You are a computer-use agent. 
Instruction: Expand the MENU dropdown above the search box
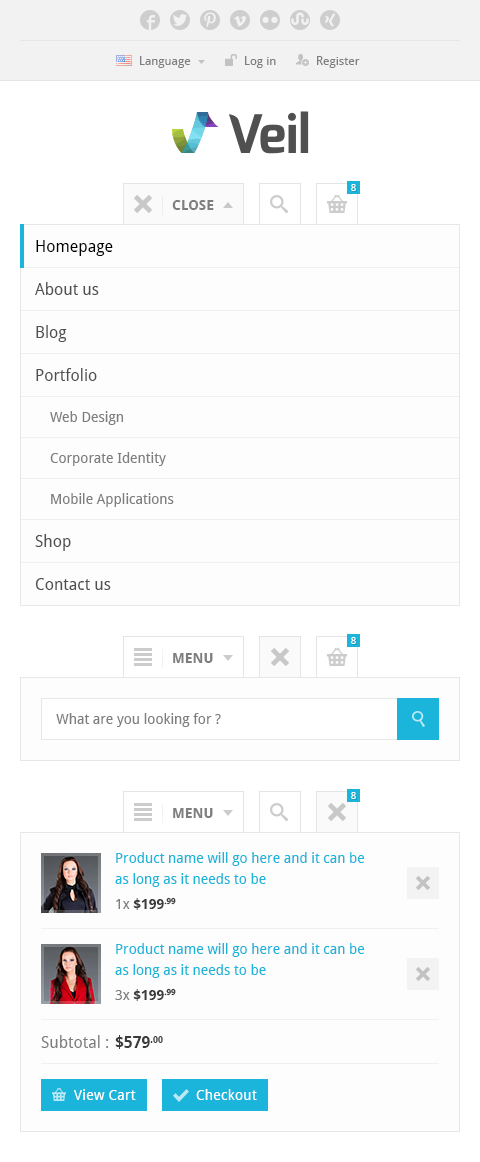(184, 657)
